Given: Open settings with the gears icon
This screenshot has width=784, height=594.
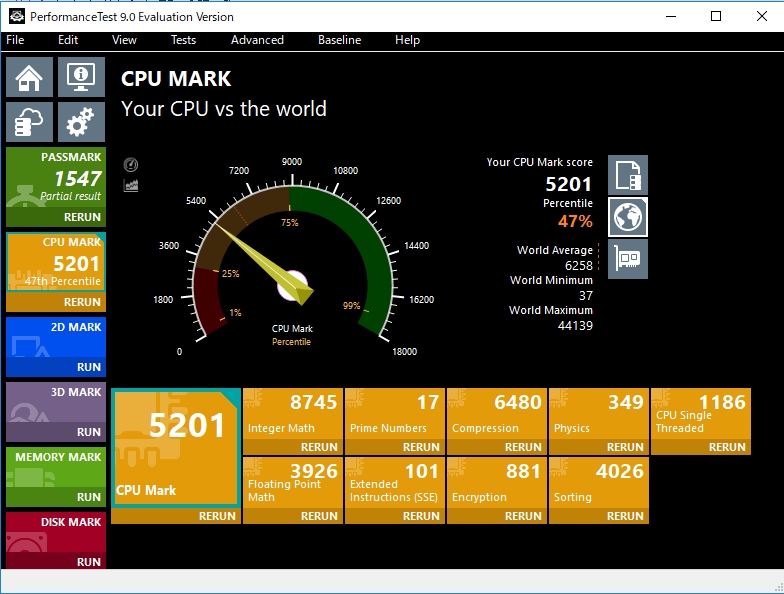Looking at the screenshot, I should click(x=81, y=122).
